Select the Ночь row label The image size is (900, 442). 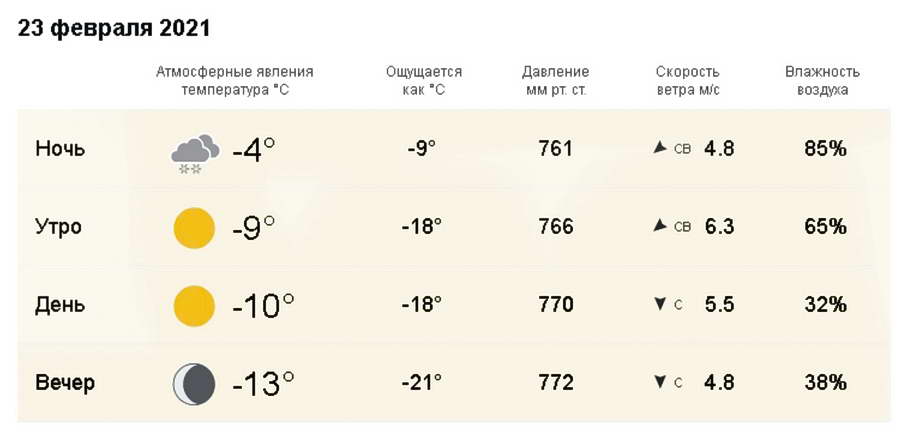61,149
